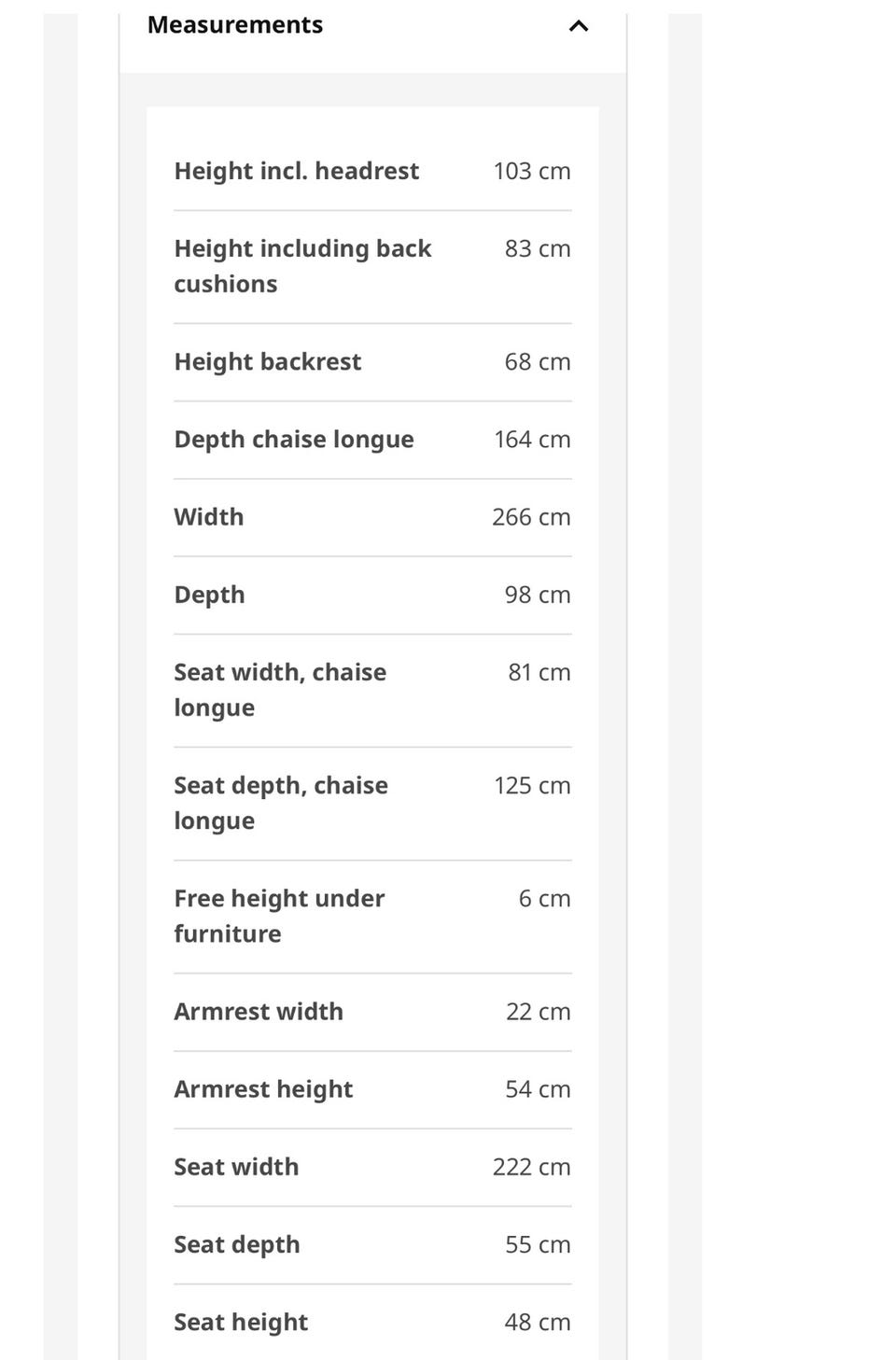Image resolution: width=896 pixels, height=1360 pixels.
Task: Select the Height incl. headrest row
Action: 372,172
